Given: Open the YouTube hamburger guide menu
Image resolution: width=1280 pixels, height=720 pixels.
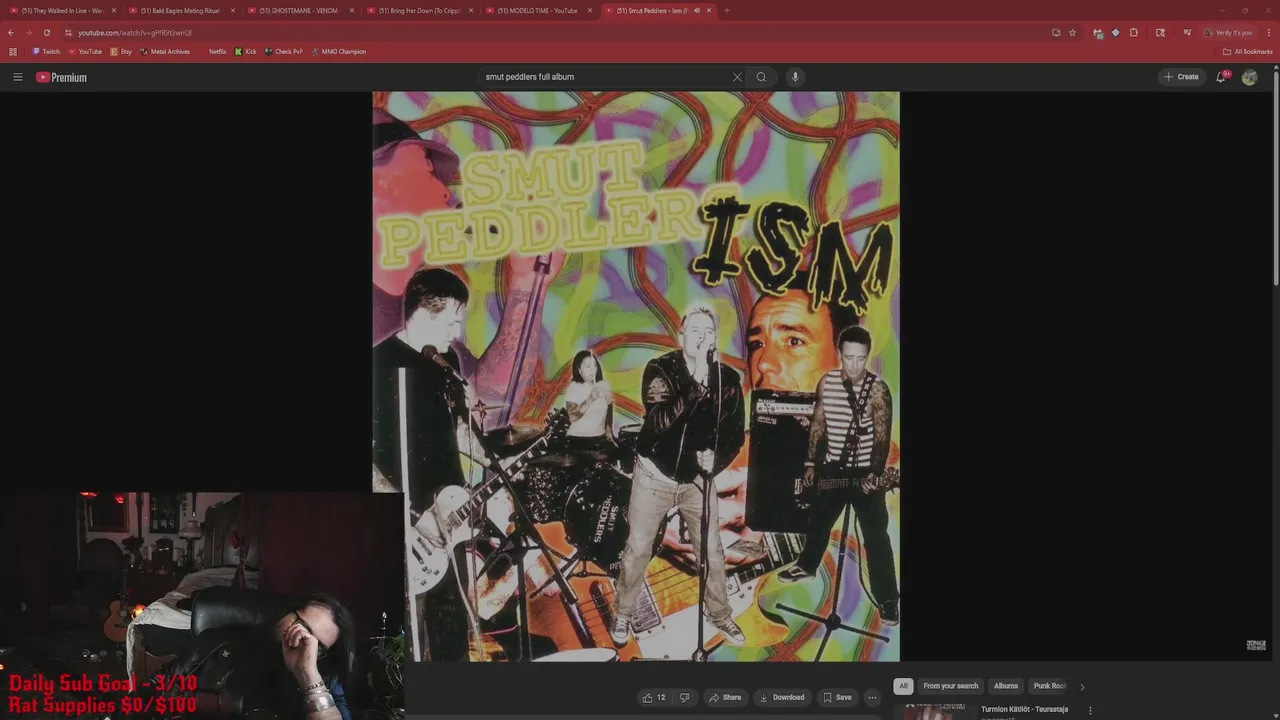Looking at the screenshot, I should (17, 77).
